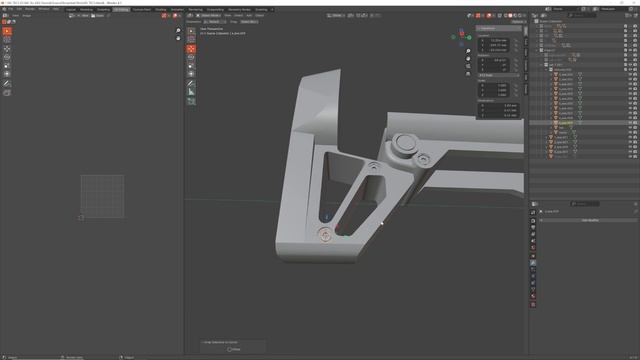
Task: Click Scene Collection in the outliner
Action: 551,21
